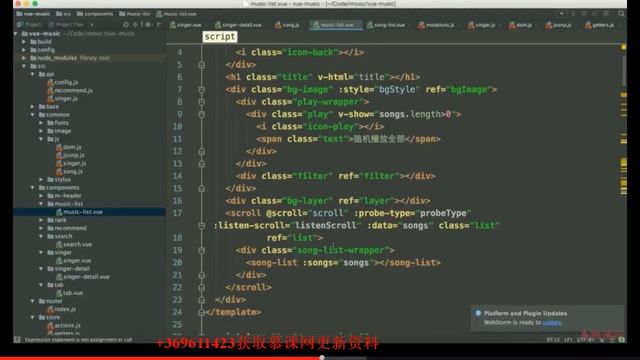640x360 pixels.
Task: Click the Search Everywhere magnifier icon
Action: point(621,13)
